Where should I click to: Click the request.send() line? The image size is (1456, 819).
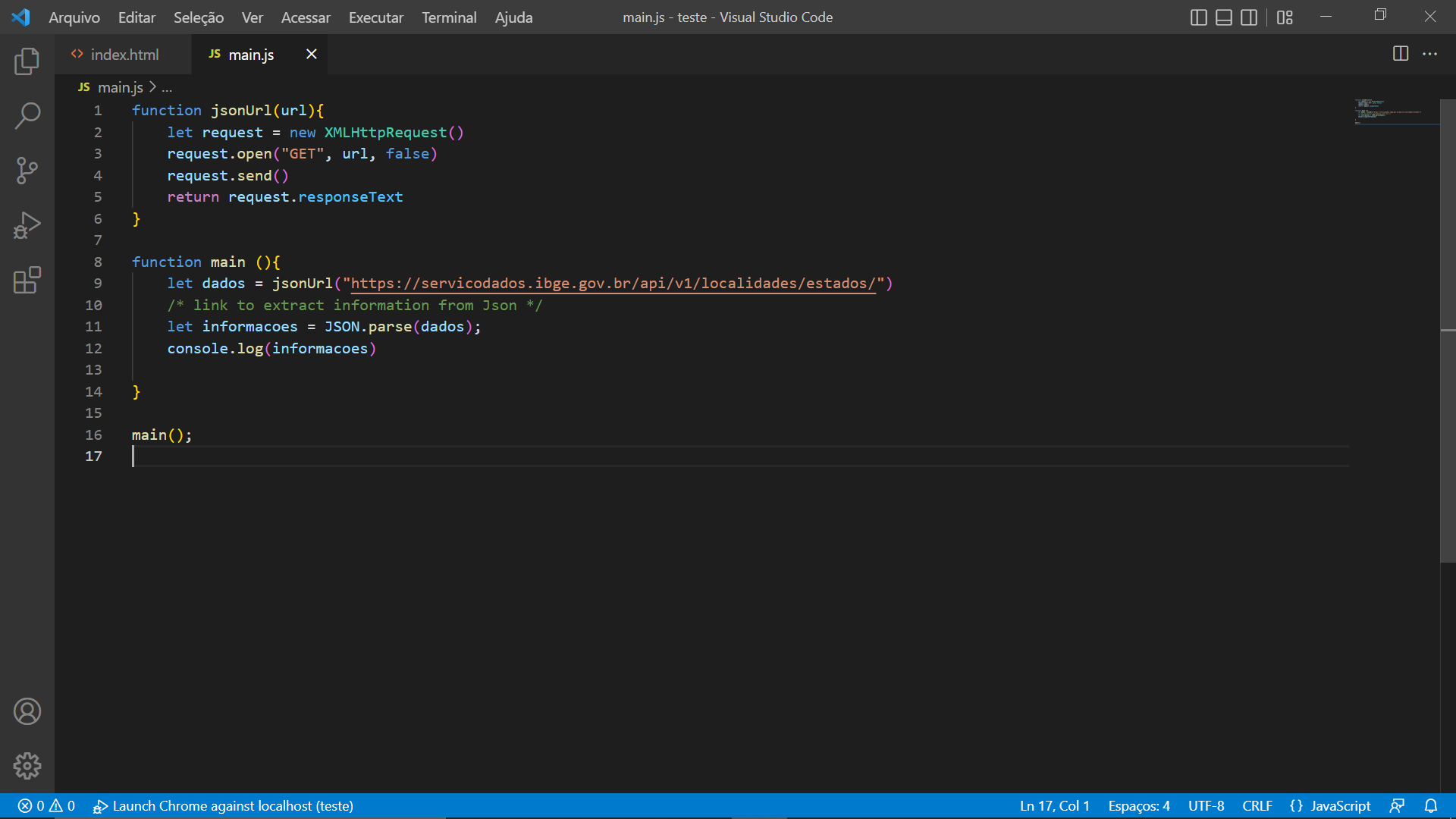tap(227, 176)
